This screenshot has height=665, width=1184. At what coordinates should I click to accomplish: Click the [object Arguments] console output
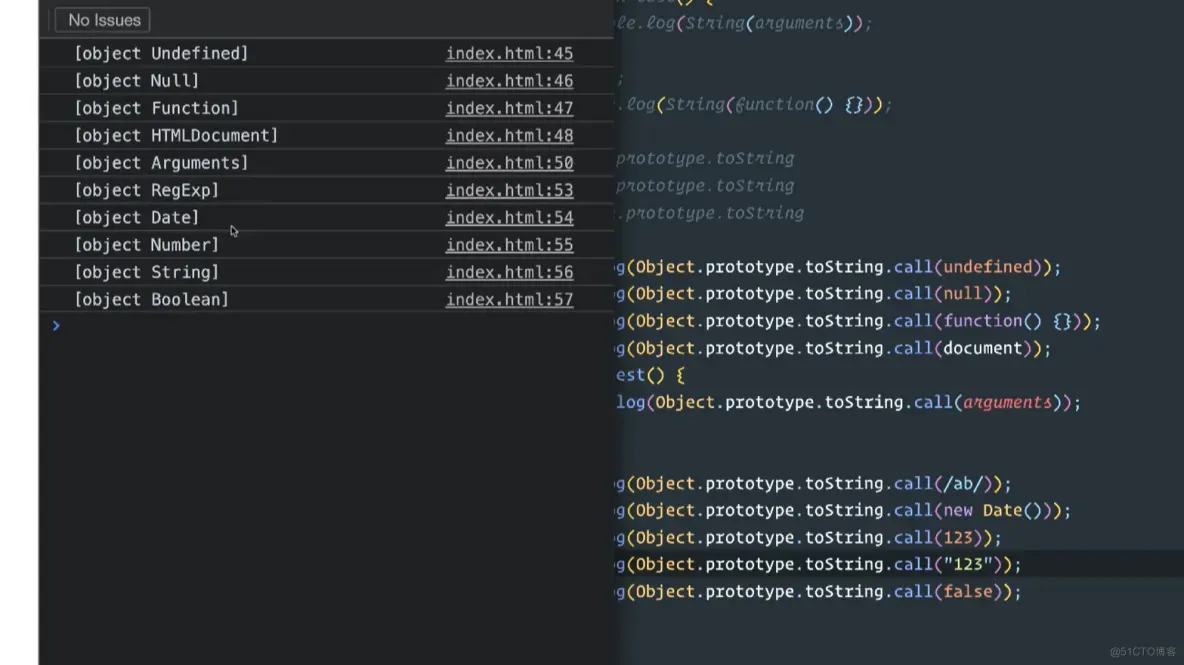tap(161, 163)
